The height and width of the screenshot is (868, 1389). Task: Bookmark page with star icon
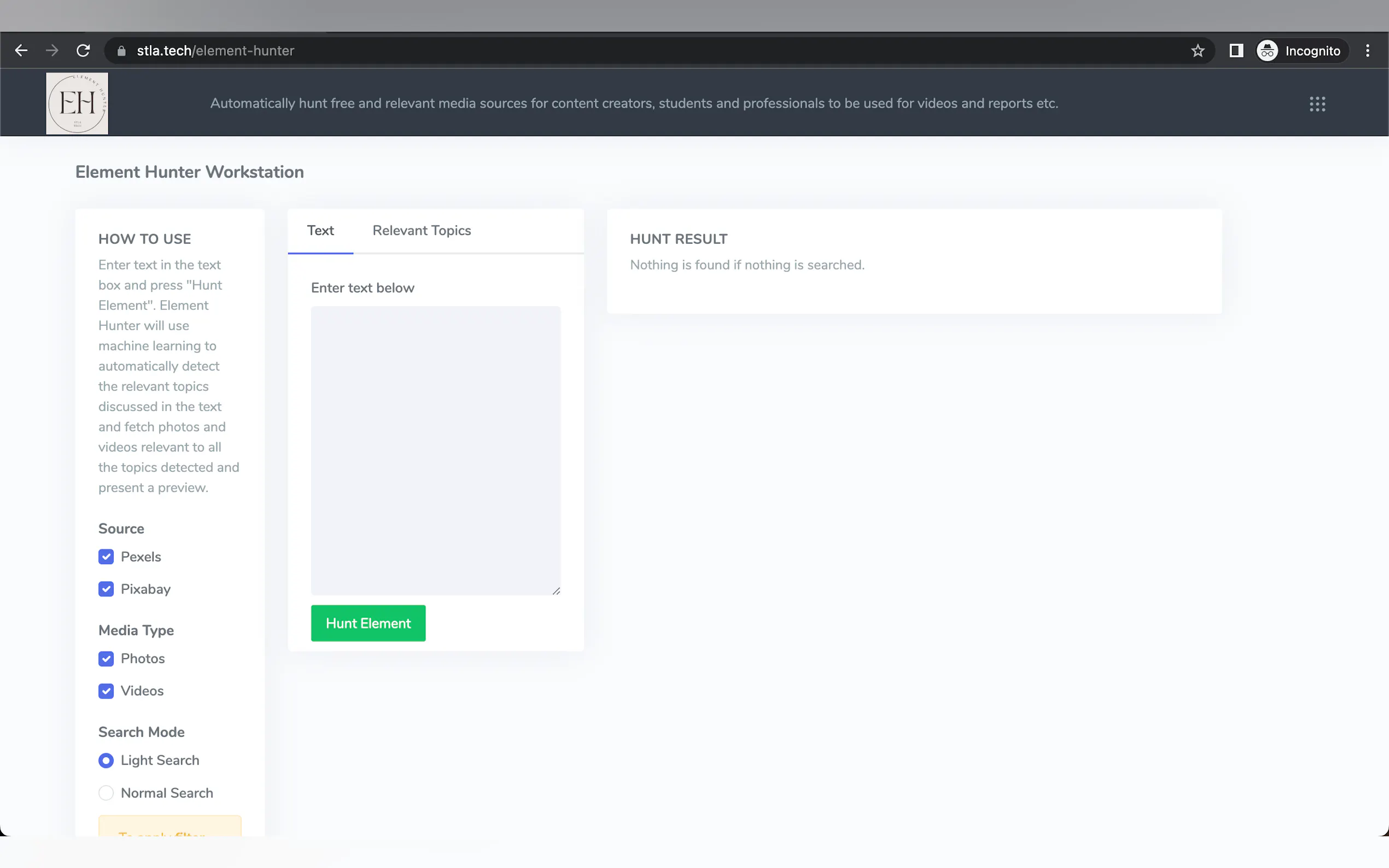tap(1197, 50)
